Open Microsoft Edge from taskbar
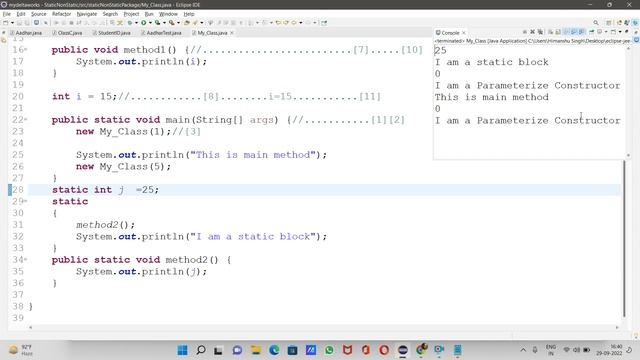 [x=274, y=350]
